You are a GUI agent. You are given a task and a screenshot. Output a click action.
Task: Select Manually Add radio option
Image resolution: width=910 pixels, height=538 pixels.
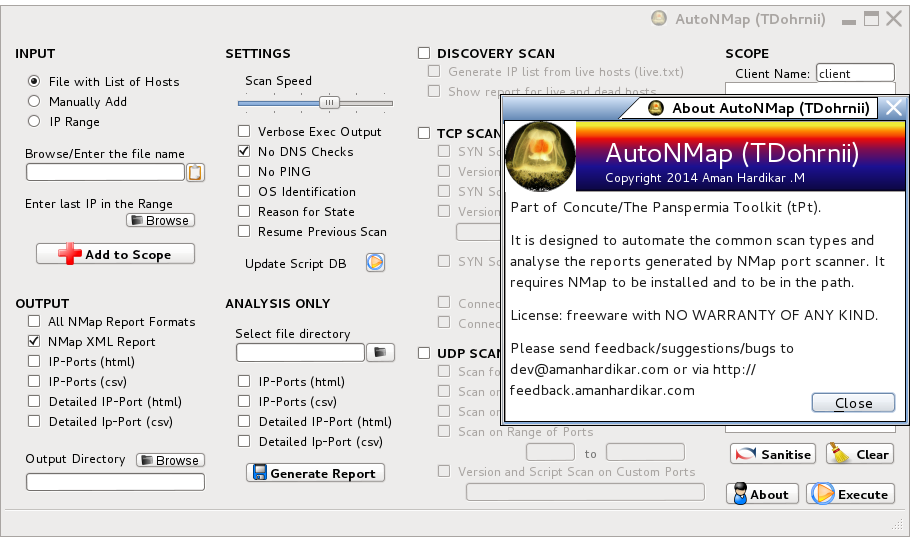[x=34, y=101]
